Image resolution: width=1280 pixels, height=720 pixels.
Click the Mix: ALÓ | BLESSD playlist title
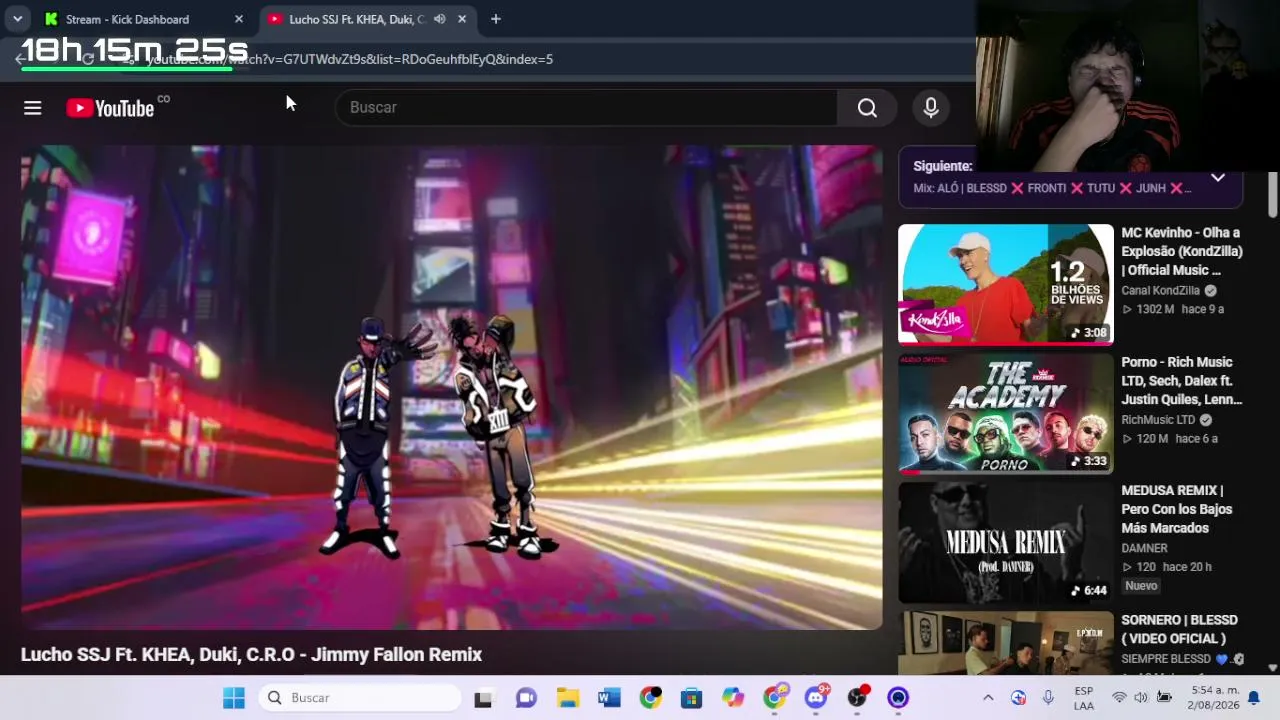1052,188
